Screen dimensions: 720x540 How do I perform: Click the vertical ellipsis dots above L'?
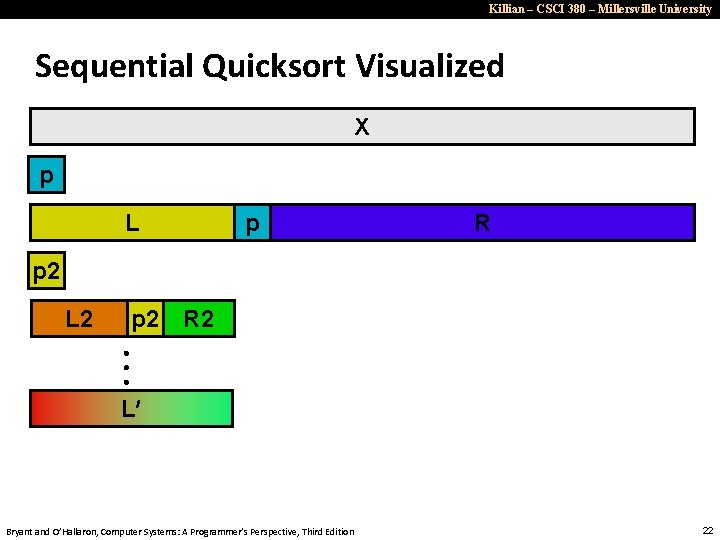point(127,368)
